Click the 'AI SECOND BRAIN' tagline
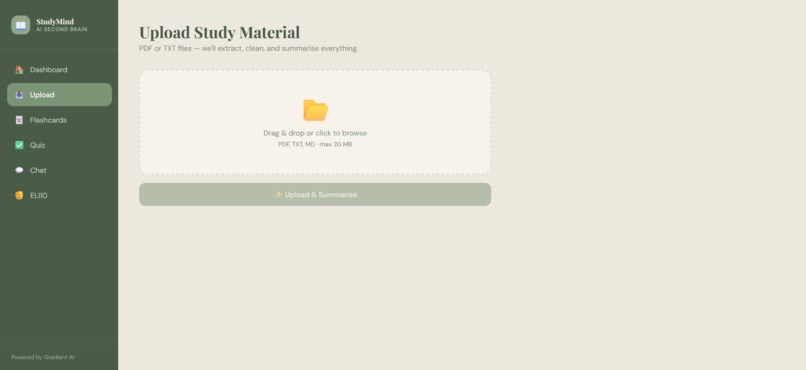This screenshot has width=806, height=370. pyautogui.click(x=62, y=30)
